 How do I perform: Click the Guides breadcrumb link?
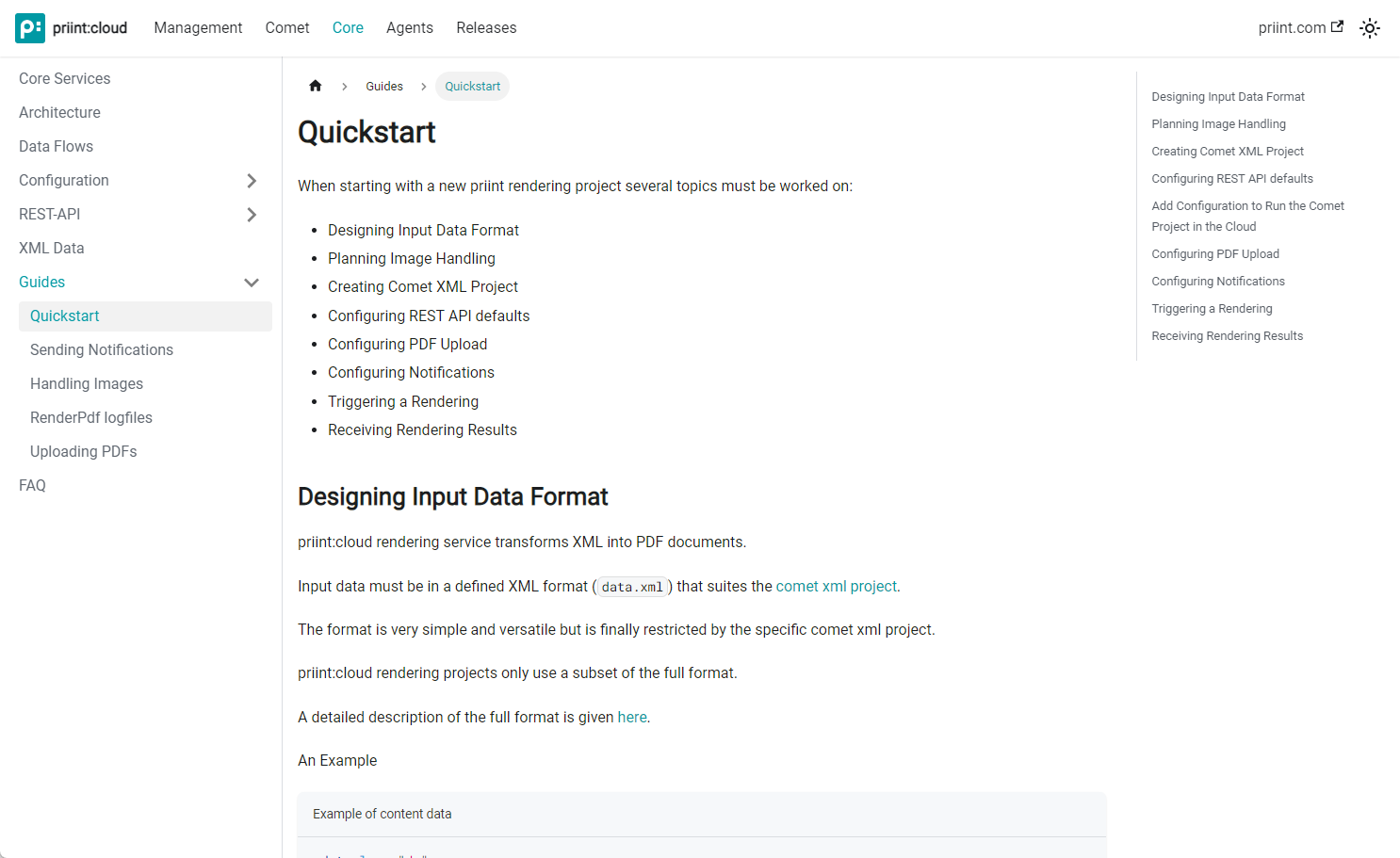(x=384, y=87)
